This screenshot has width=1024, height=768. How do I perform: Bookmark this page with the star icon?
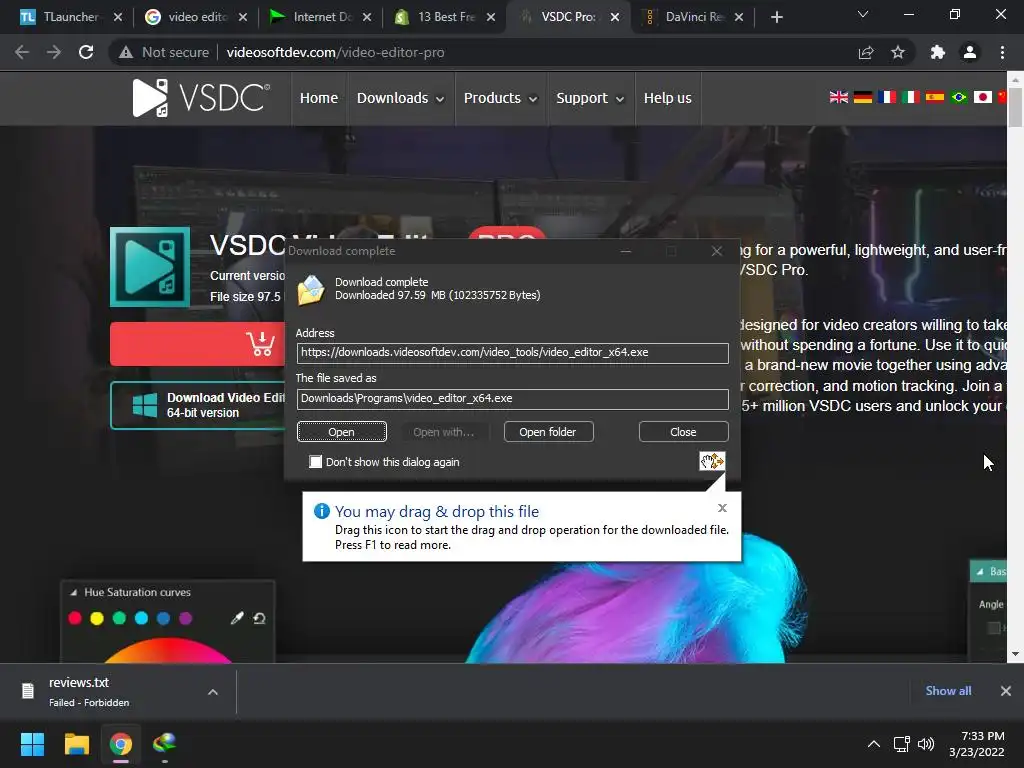tap(898, 52)
